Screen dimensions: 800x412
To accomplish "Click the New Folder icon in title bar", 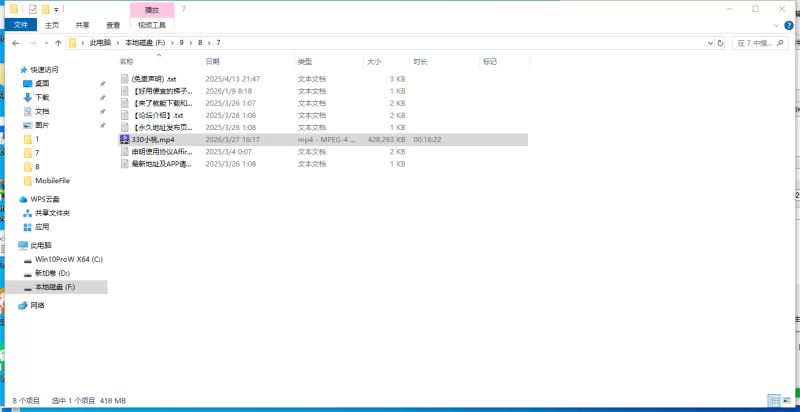I will (x=46, y=9).
